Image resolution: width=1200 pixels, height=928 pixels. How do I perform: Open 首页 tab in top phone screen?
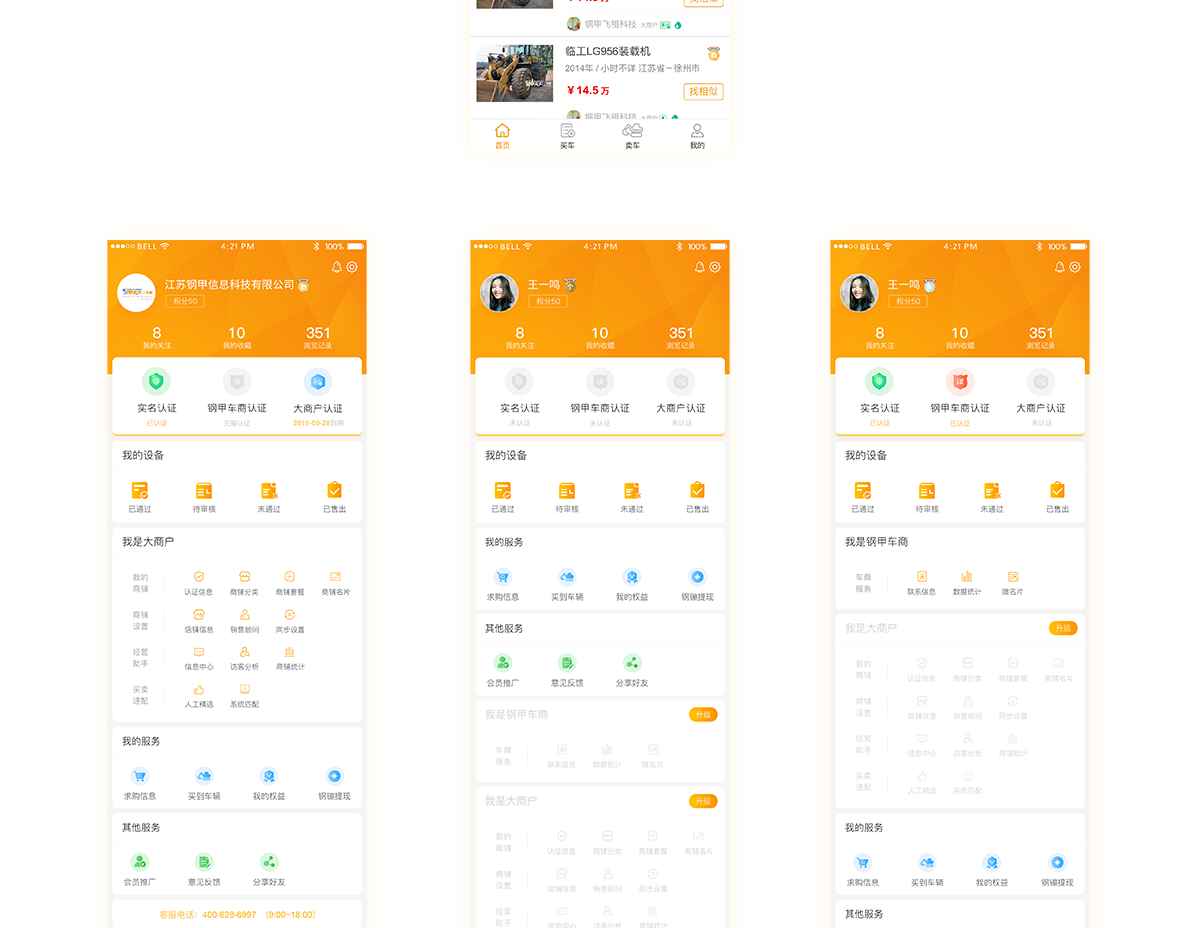tap(502, 136)
